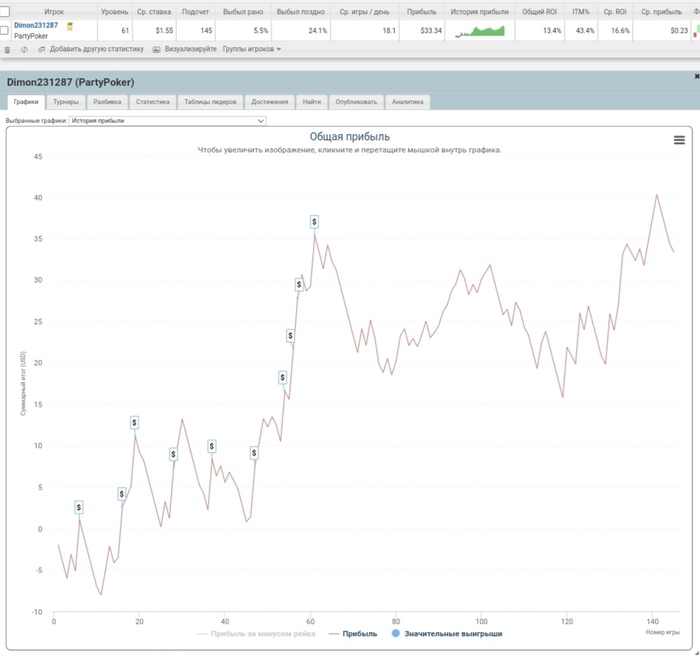
Task: Click the Общая прибыль chart title
Action: tap(350, 137)
